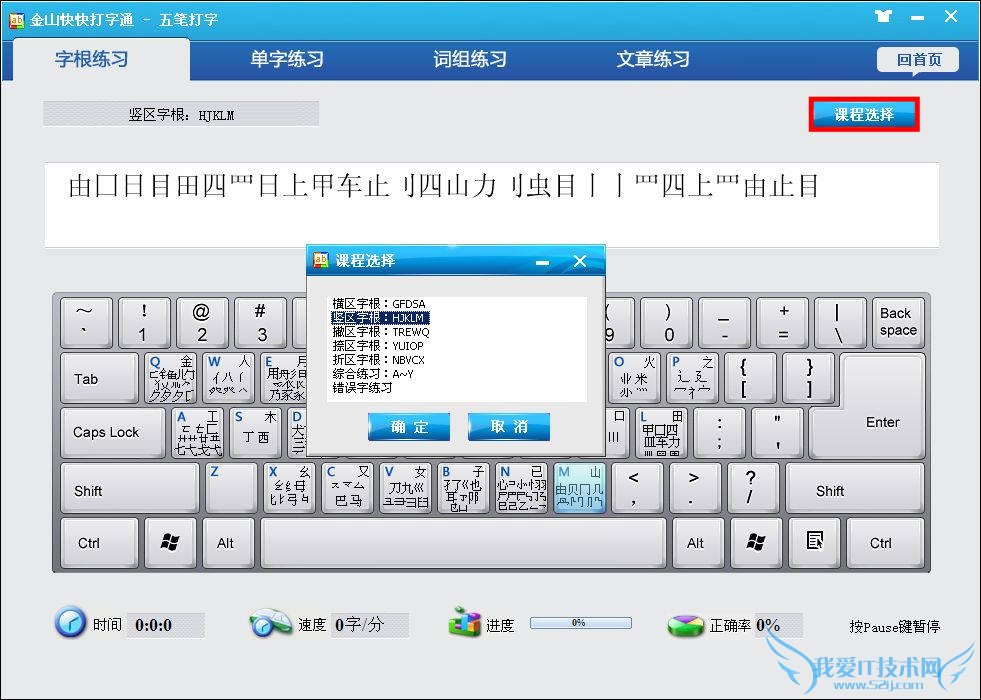Switch to 文章练习 tab
Screen dimensions: 981x700
pos(653,59)
